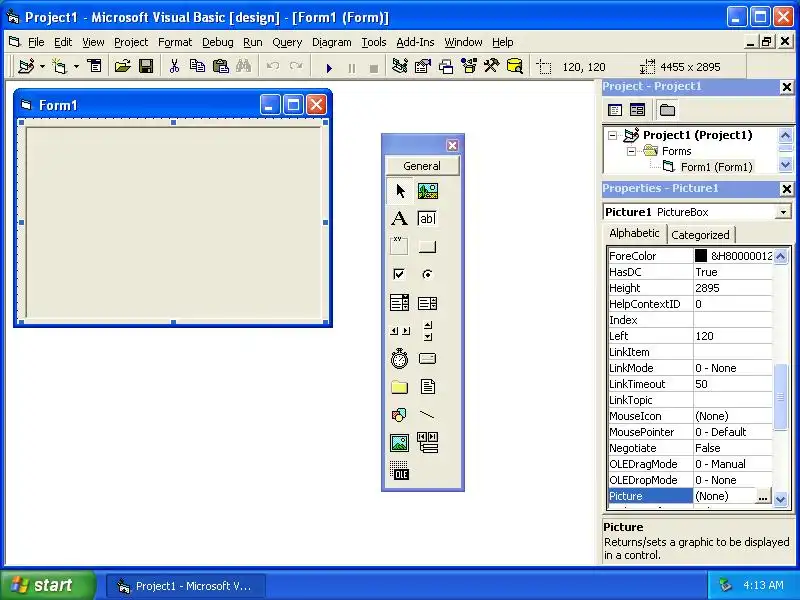Click the Height property value 2895
Viewport: 800px width, 600px height.
[x=733, y=288]
